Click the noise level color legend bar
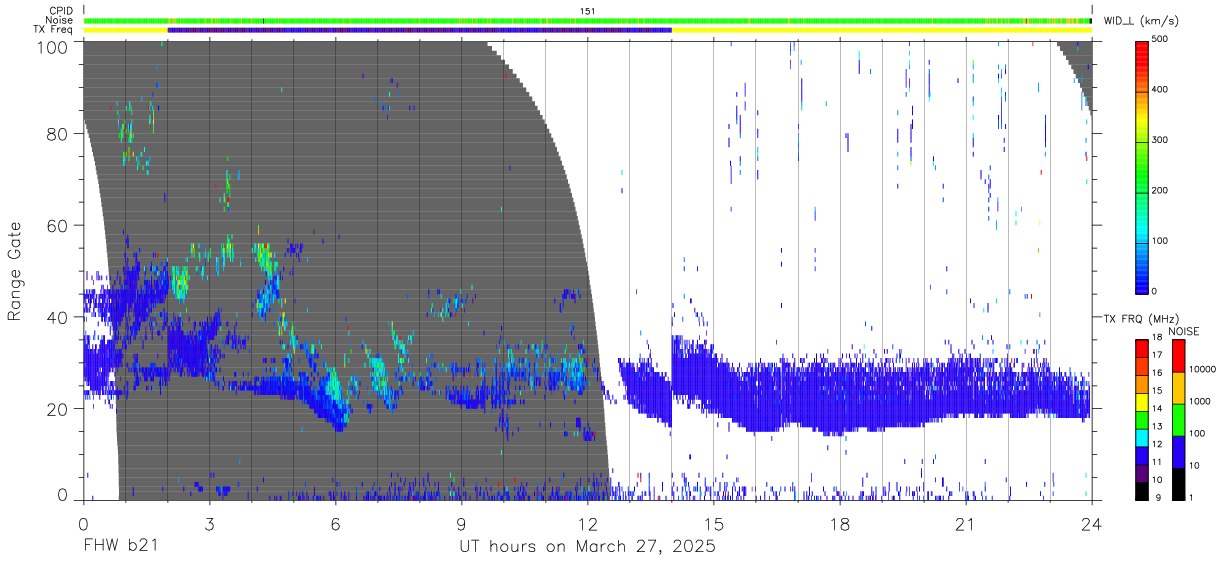Screen dimensions: 1228x567 [1178, 419]
